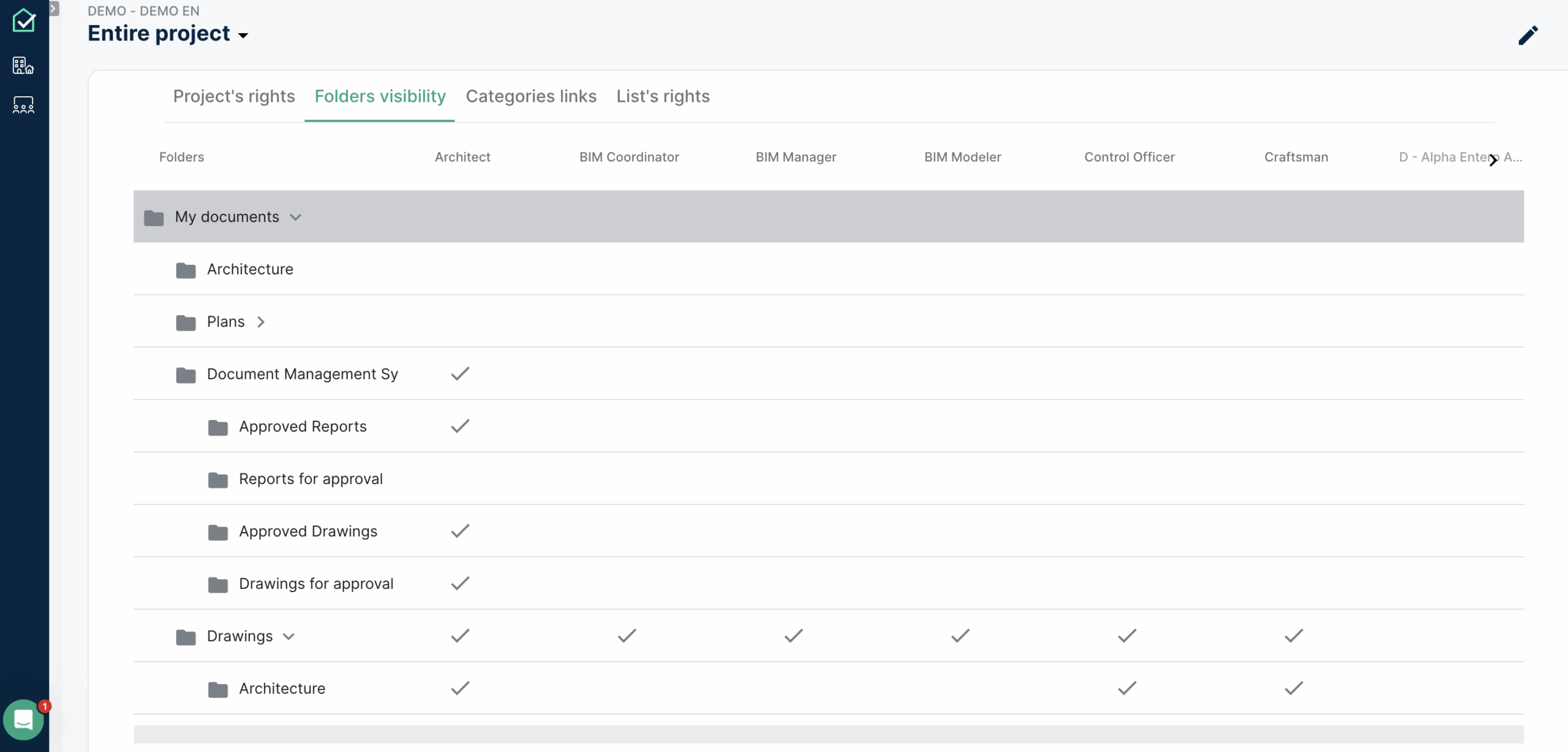This screenshot has width=1568, height=752.
Task: Expand the sidebar with the arrow toggle
Action: (54, 9)
